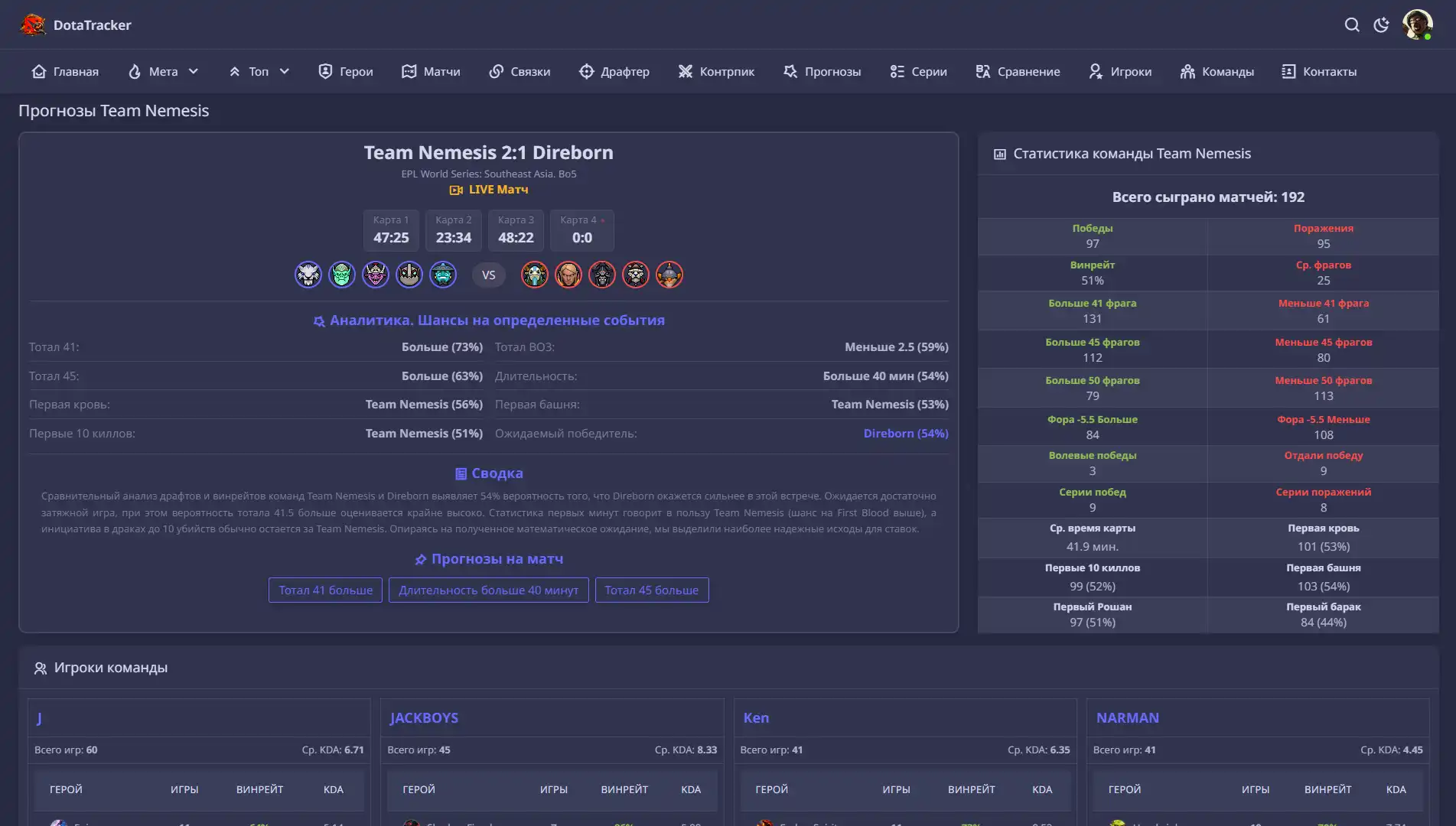Click the Больше 40 мин (54%) value
The image size is (1456, 826).
click(x=886, y=376)
